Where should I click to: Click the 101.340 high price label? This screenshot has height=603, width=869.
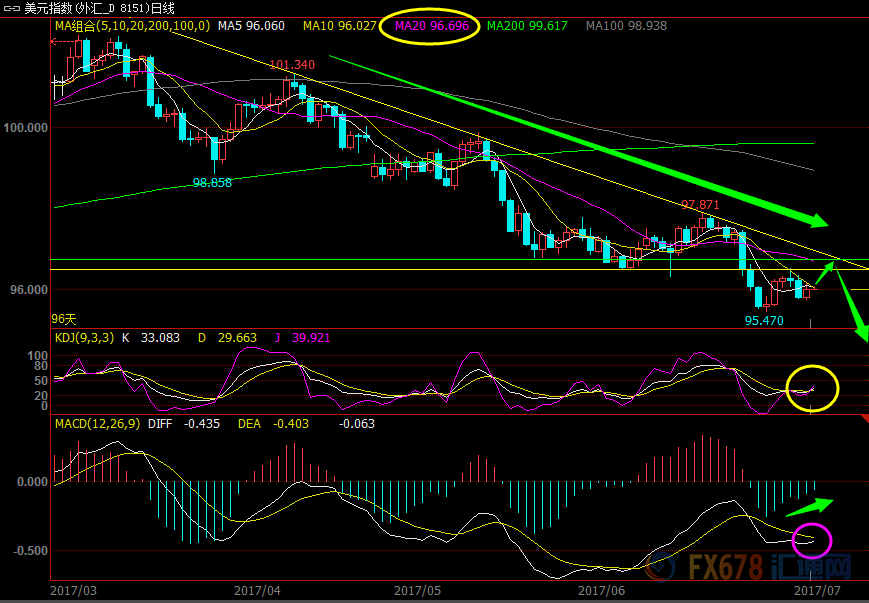click(292, 65)
